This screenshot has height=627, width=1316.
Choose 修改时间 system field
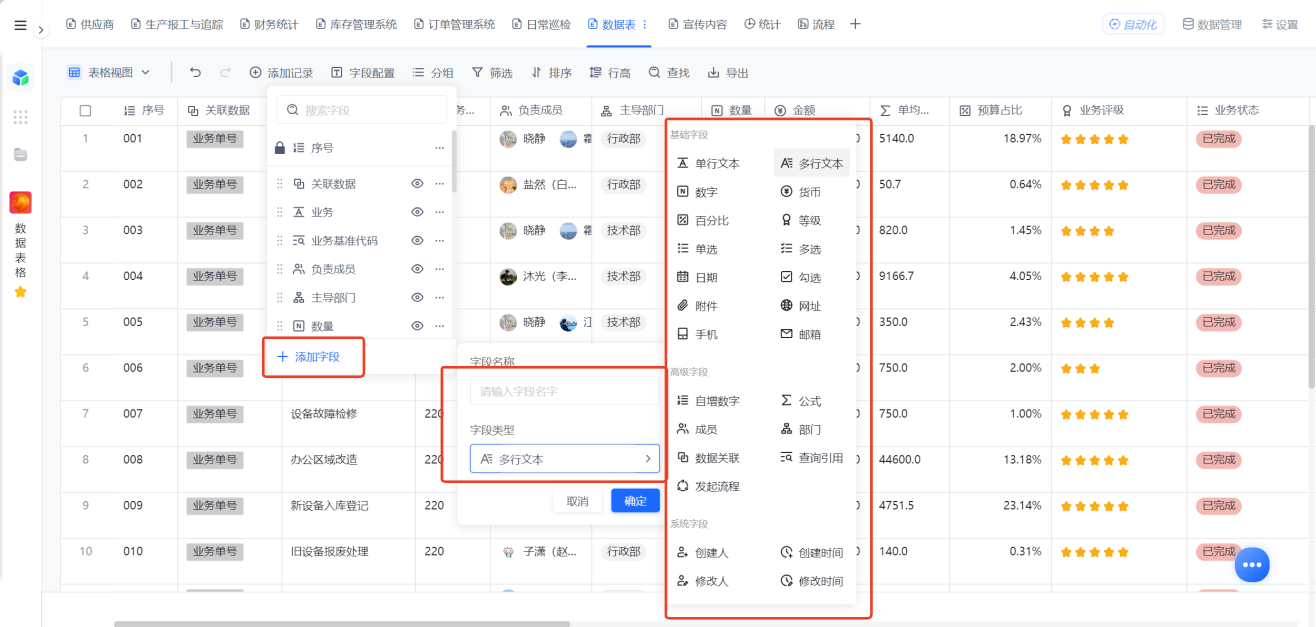tap(812, 581)
